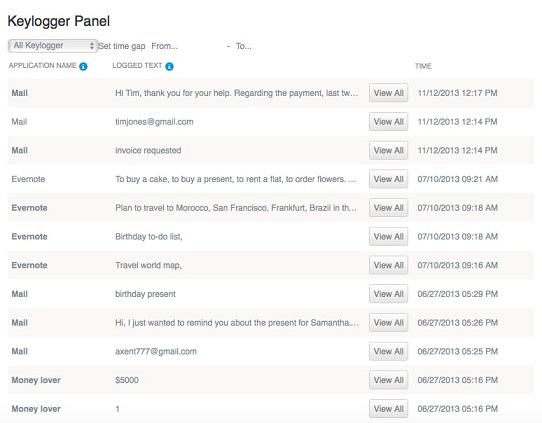Click the TIME column header

[x=423, y=66]
